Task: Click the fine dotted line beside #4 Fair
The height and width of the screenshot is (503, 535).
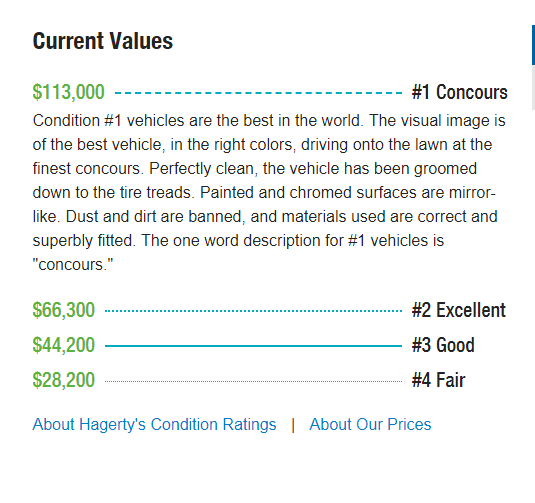Action: click(x=254, y=382)
